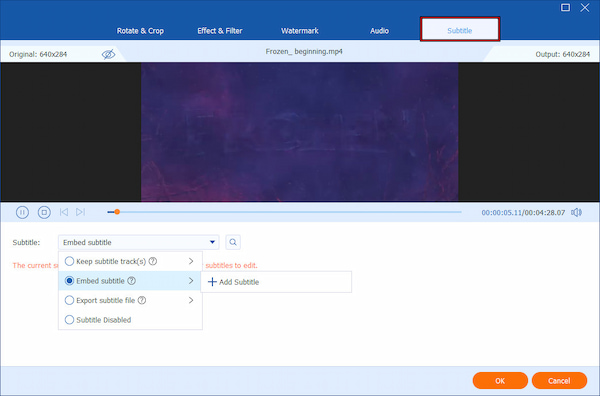
Task: Select Subtitle Disabled radio button
Action: click(69, 320)
